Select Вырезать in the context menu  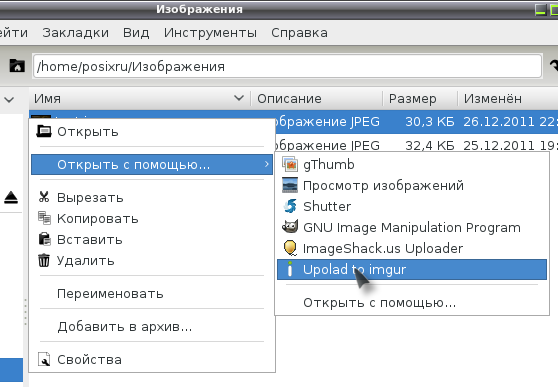tap(152, 197)
